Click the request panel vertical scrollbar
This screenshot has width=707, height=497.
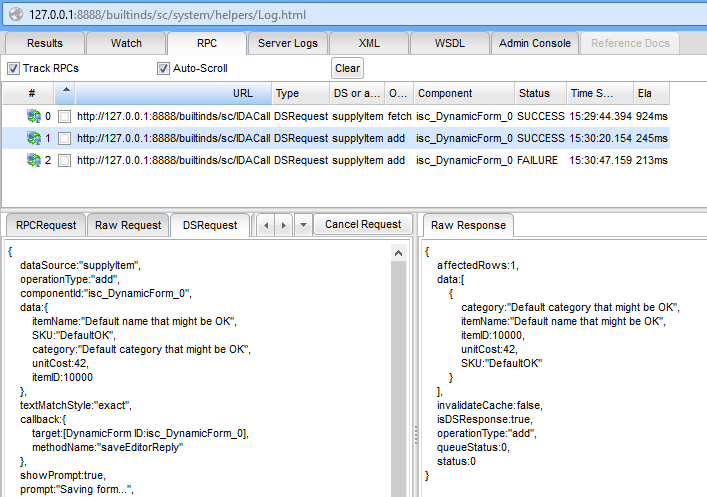[x=399, y=370]
